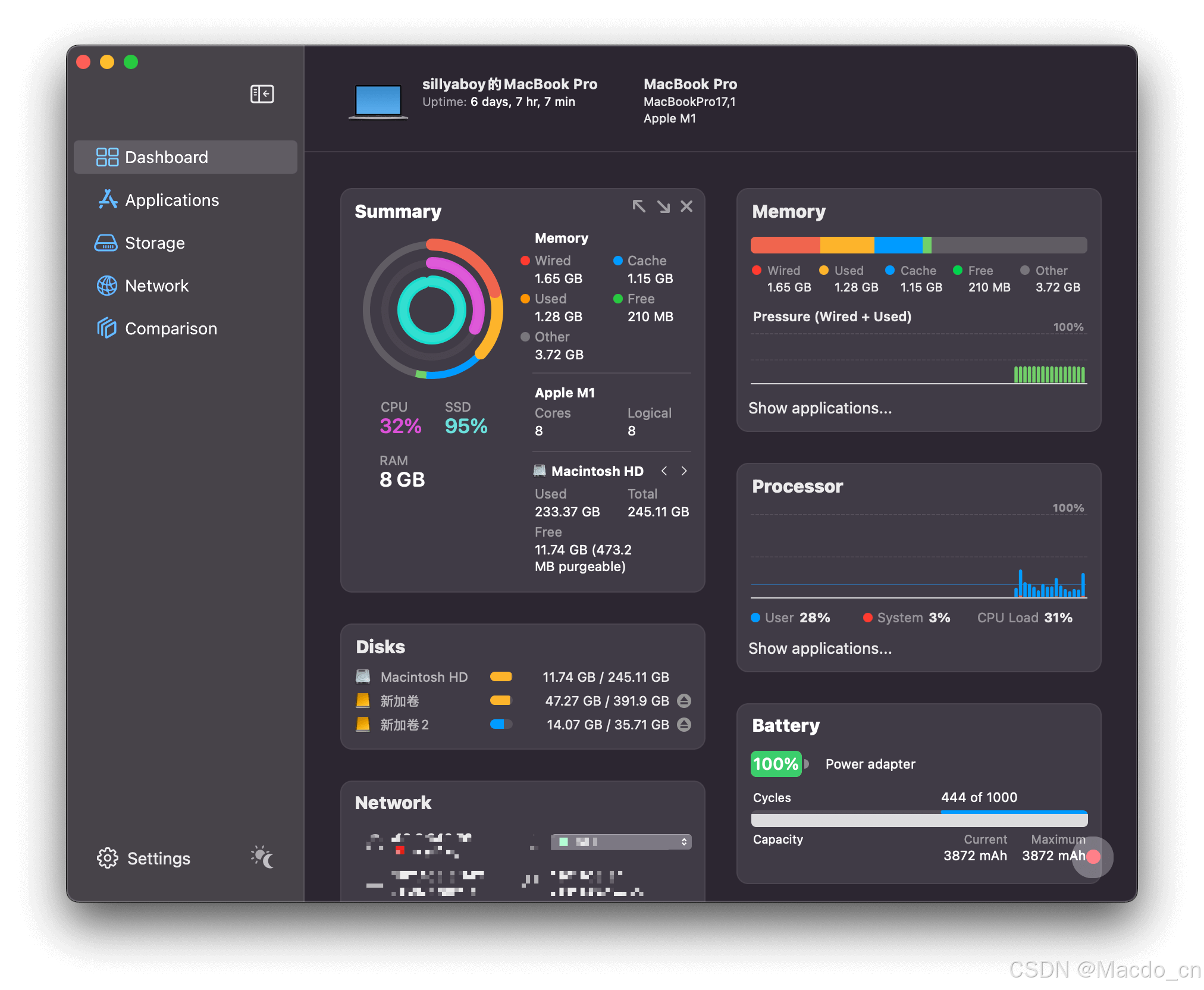Click the yellow window minimize button

107,62
